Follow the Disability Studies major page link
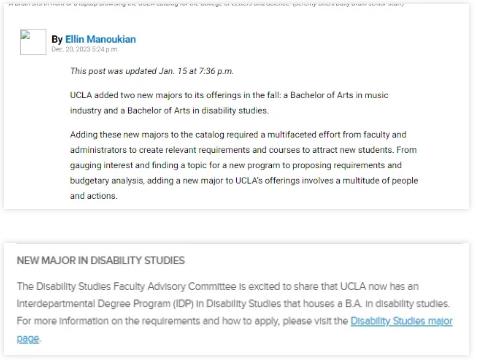Screen dimensions: 477x360 401,321
